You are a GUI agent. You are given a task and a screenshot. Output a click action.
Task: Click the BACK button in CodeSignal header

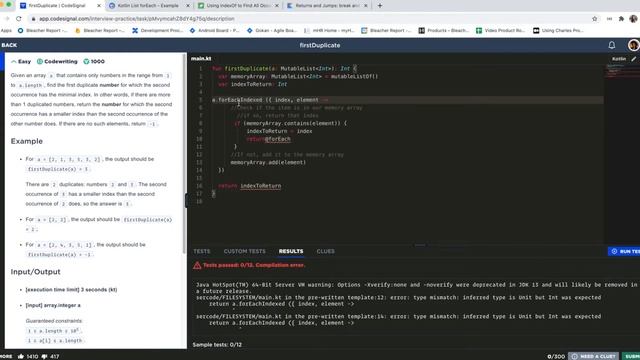tap(9, 45)
